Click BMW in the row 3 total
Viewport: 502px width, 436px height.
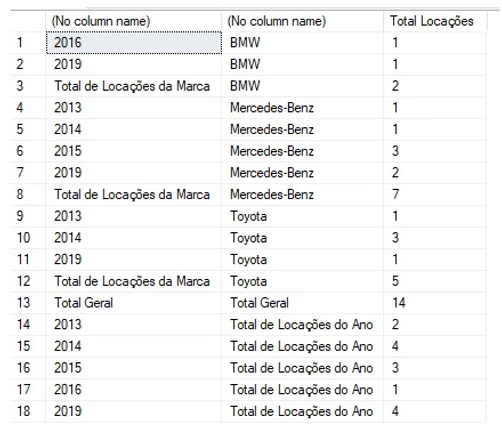(x=302, y=86)
